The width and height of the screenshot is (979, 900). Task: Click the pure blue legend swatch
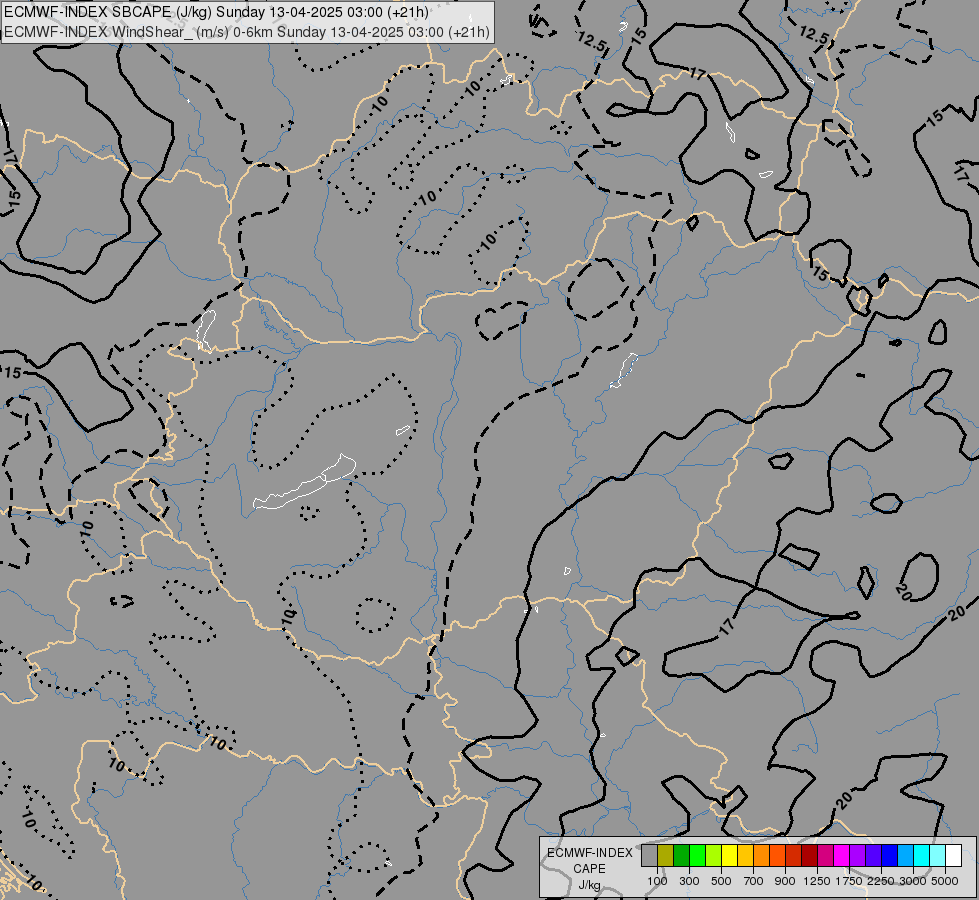tap(889, 855)
